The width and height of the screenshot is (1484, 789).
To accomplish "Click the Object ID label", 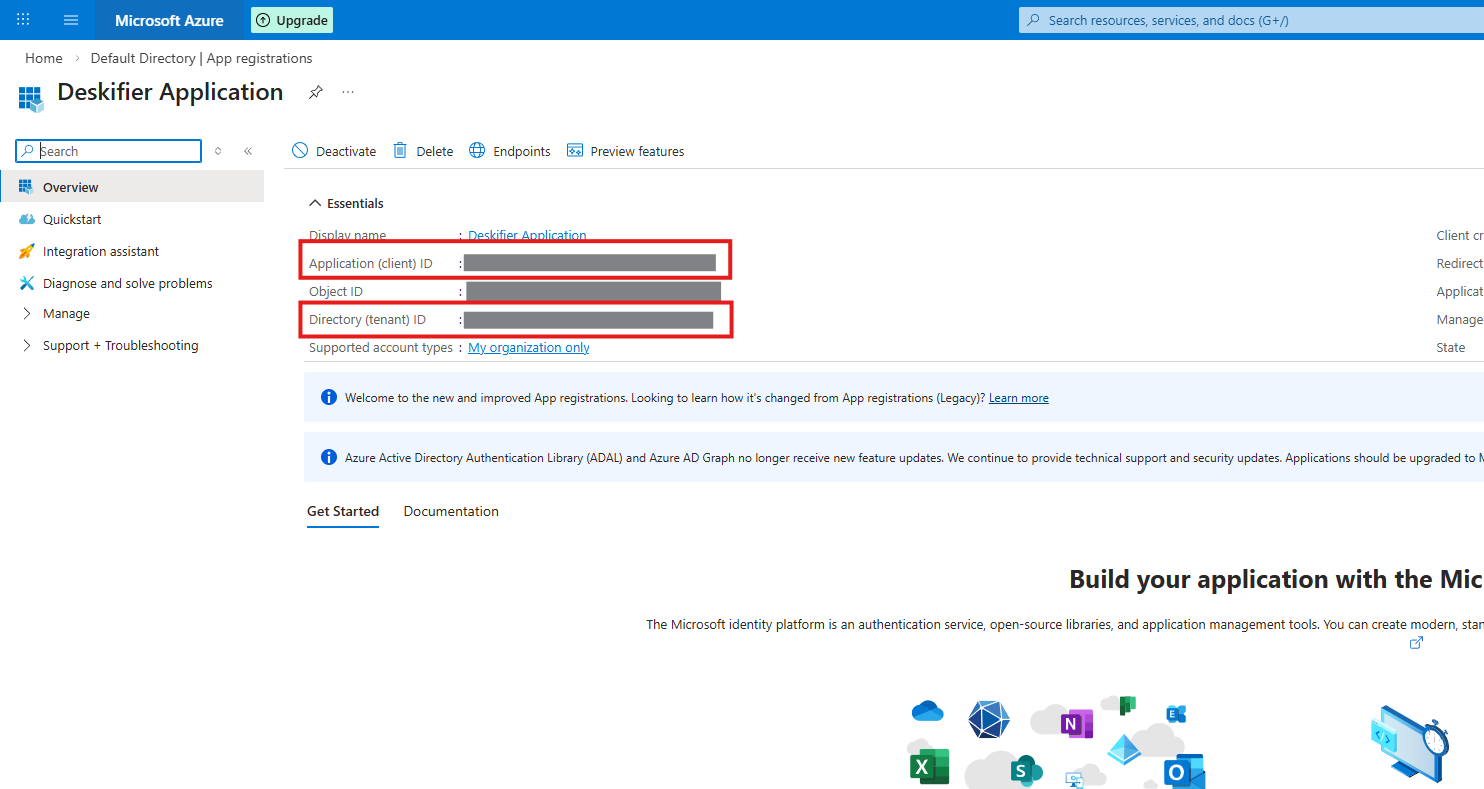I will coord(336,291).
